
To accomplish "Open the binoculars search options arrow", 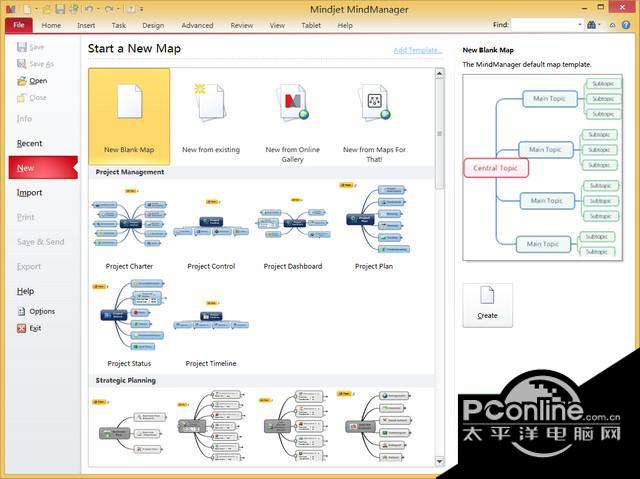I will coord(600,25).
